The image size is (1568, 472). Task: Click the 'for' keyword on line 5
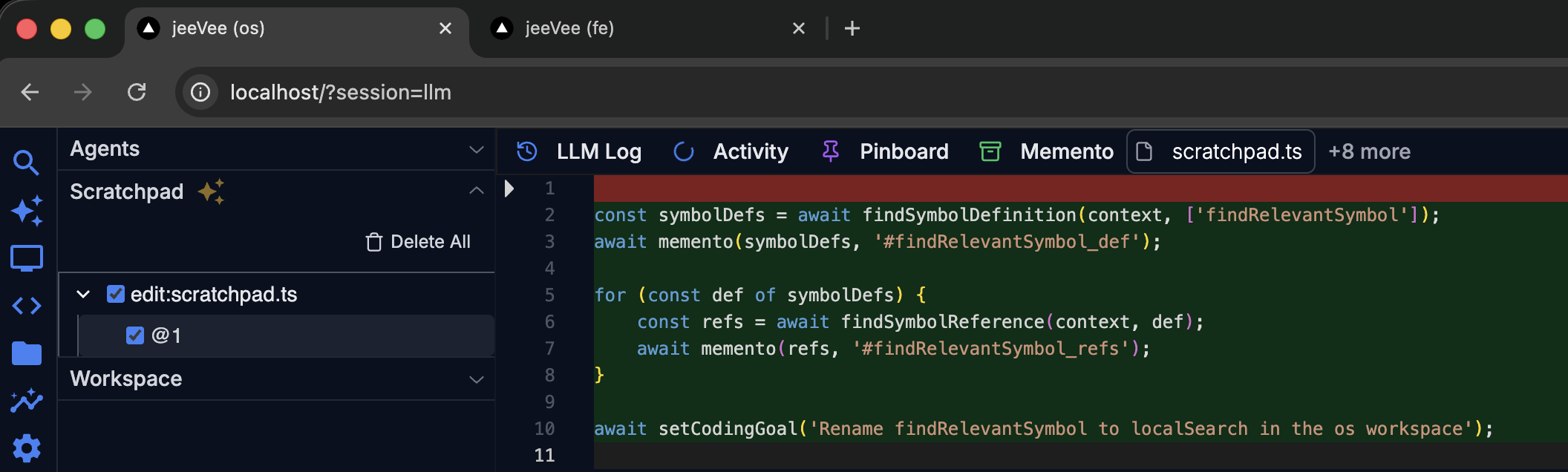point(610,295)
